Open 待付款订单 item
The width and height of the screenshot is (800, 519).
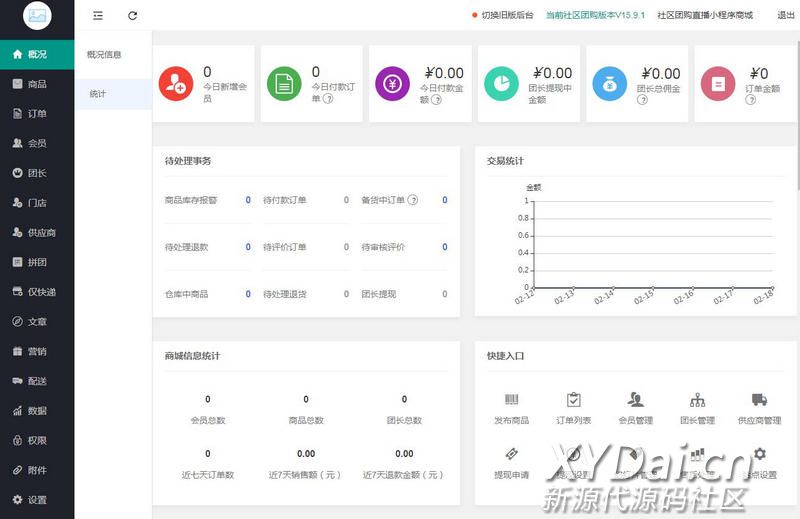tap(306, 200)
